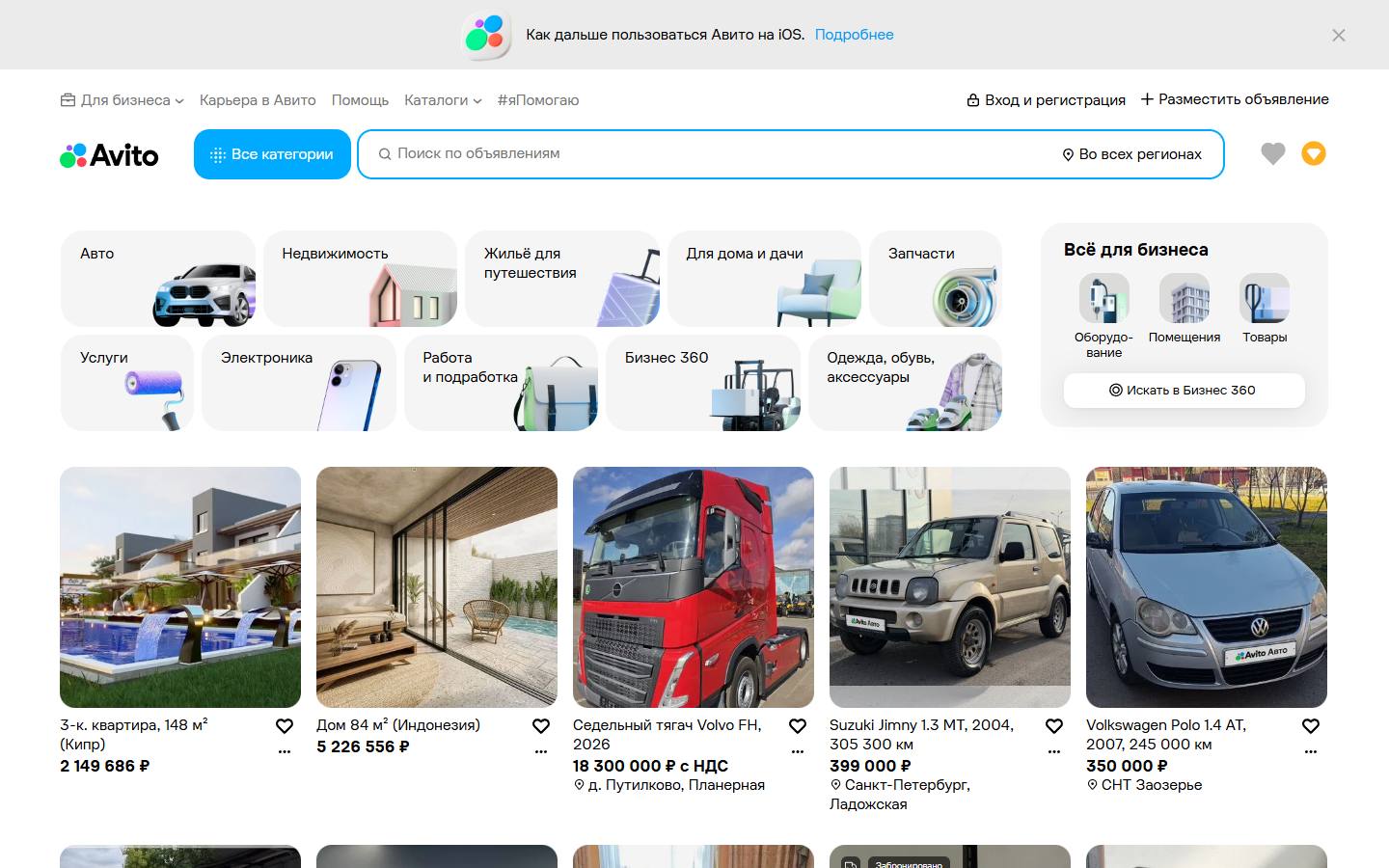Open the Авто category tile
The height and width of the screenshot is (868, 1389).
click(x=158, y=279)
